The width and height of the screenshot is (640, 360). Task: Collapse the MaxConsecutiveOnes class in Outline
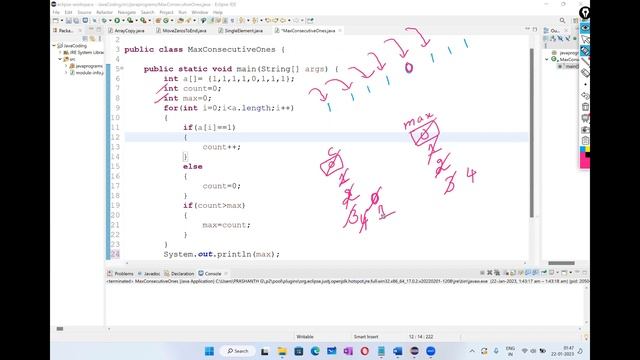click(547, 59)
